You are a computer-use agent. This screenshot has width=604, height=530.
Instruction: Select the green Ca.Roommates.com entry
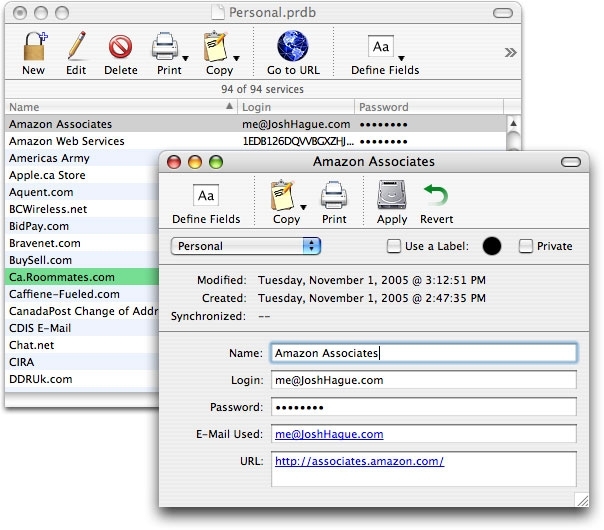pos(82,277)
